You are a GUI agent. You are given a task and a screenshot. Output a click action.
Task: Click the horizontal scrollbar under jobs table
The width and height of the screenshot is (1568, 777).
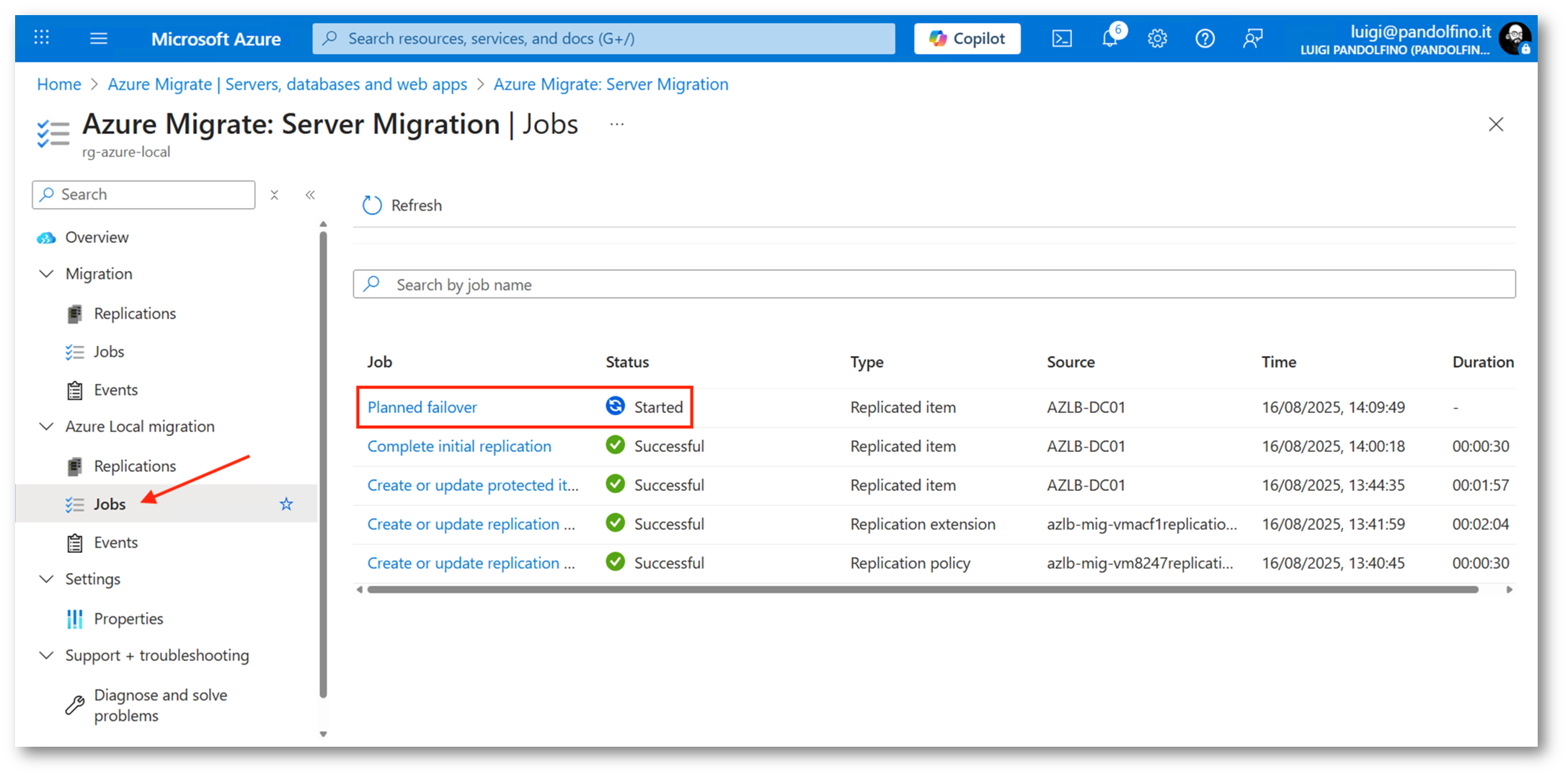tap(923, 590)
